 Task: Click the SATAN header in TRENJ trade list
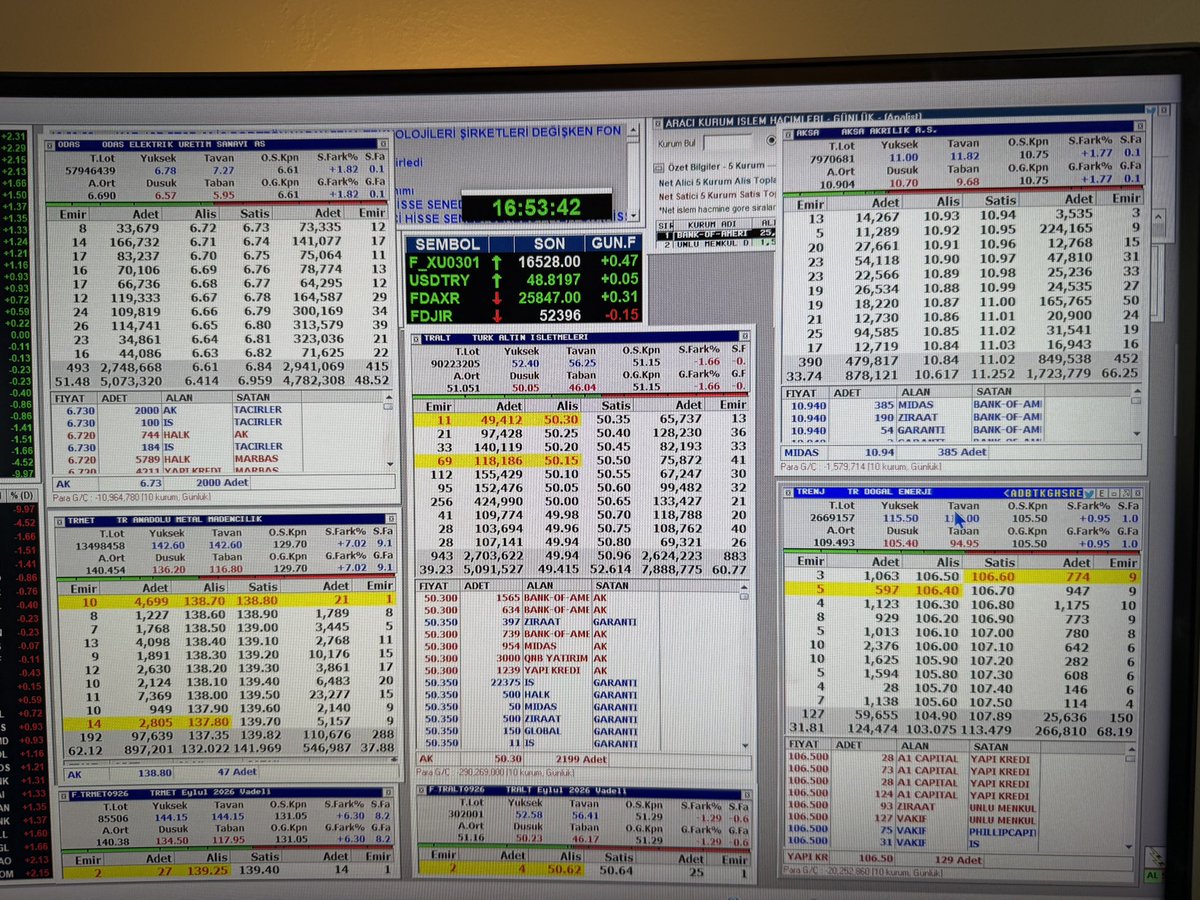point(1004,745)
